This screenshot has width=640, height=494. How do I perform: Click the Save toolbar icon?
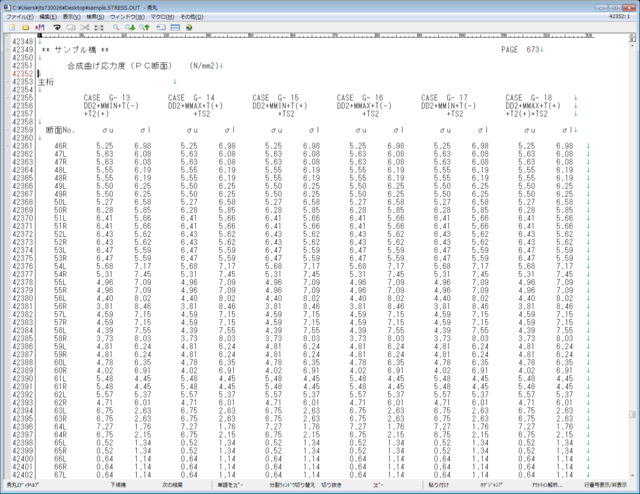38,28
